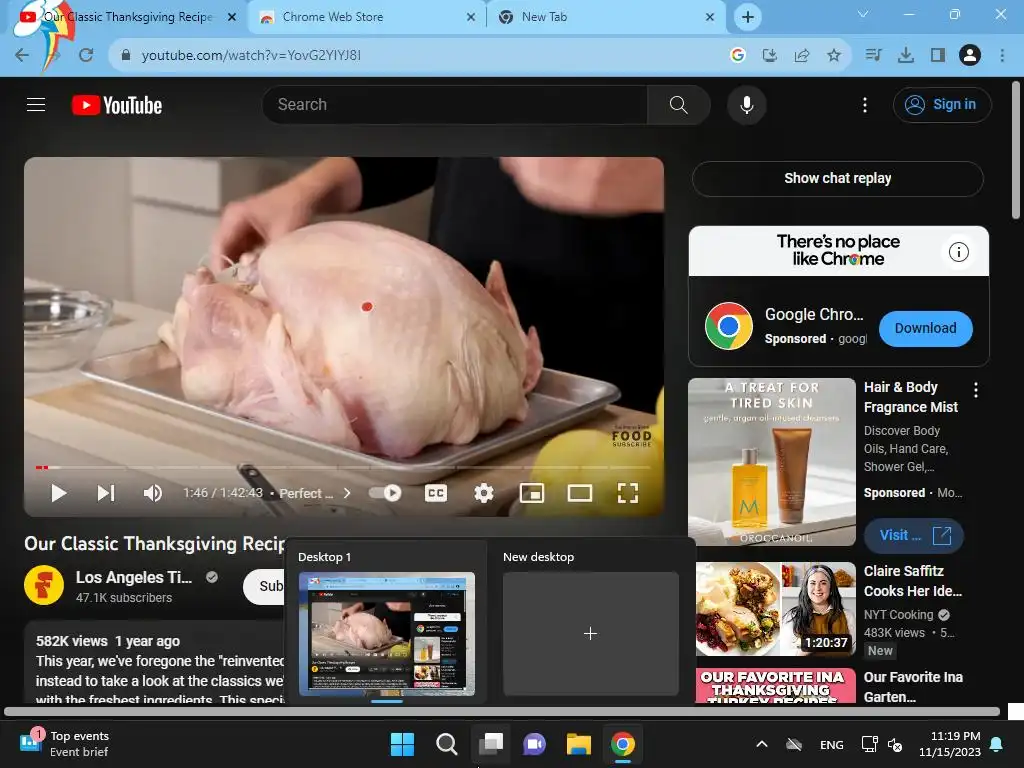Click the YouTube search magnifier button
The height and width of the screenshot is (768, 1024).
pyautogui.click(x=679, y=104)
